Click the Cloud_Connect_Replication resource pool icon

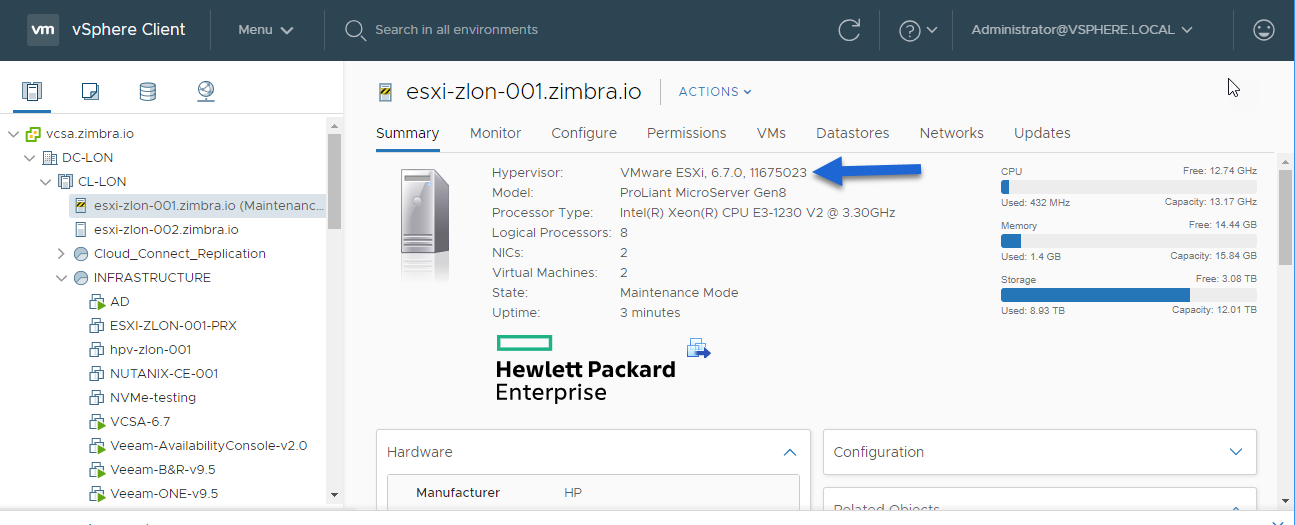coord(82,254)
